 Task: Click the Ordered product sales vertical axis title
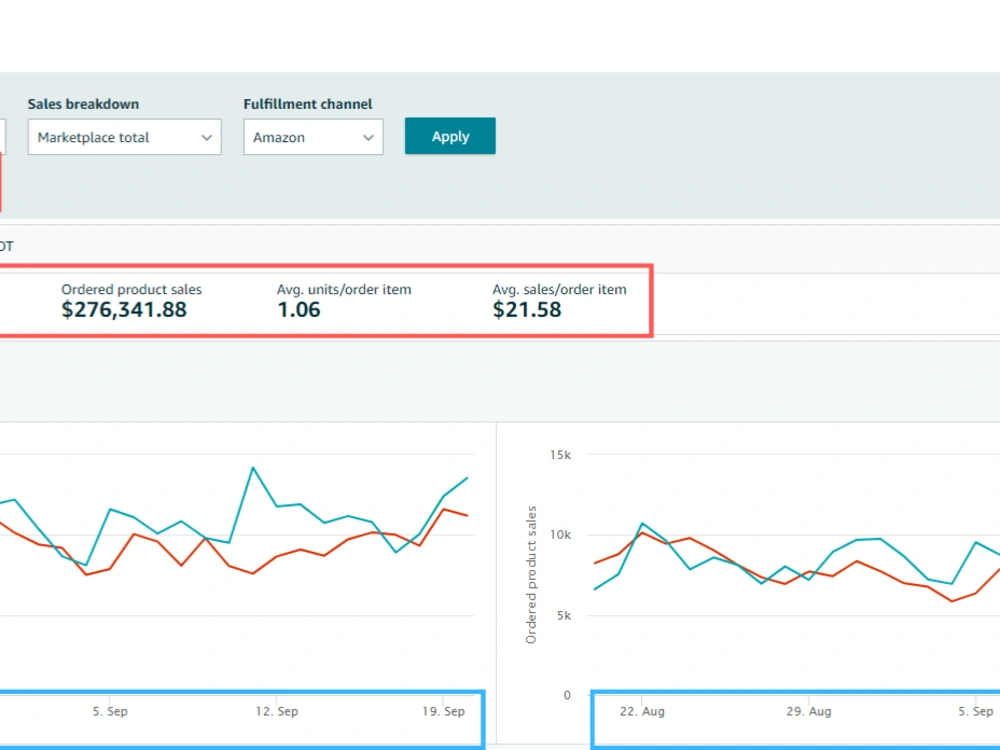[x=531, y=575]
